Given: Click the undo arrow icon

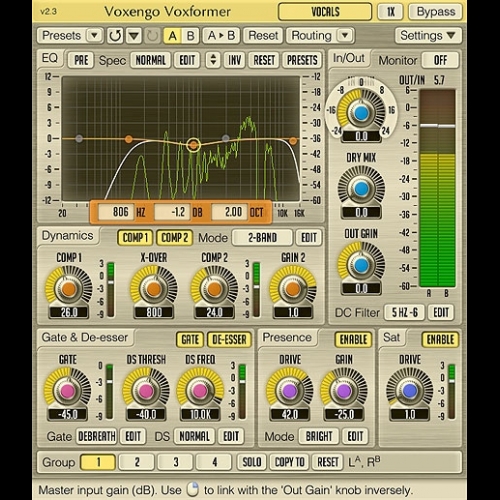Looking at the screenshot, I should click(x=115, y=36).
